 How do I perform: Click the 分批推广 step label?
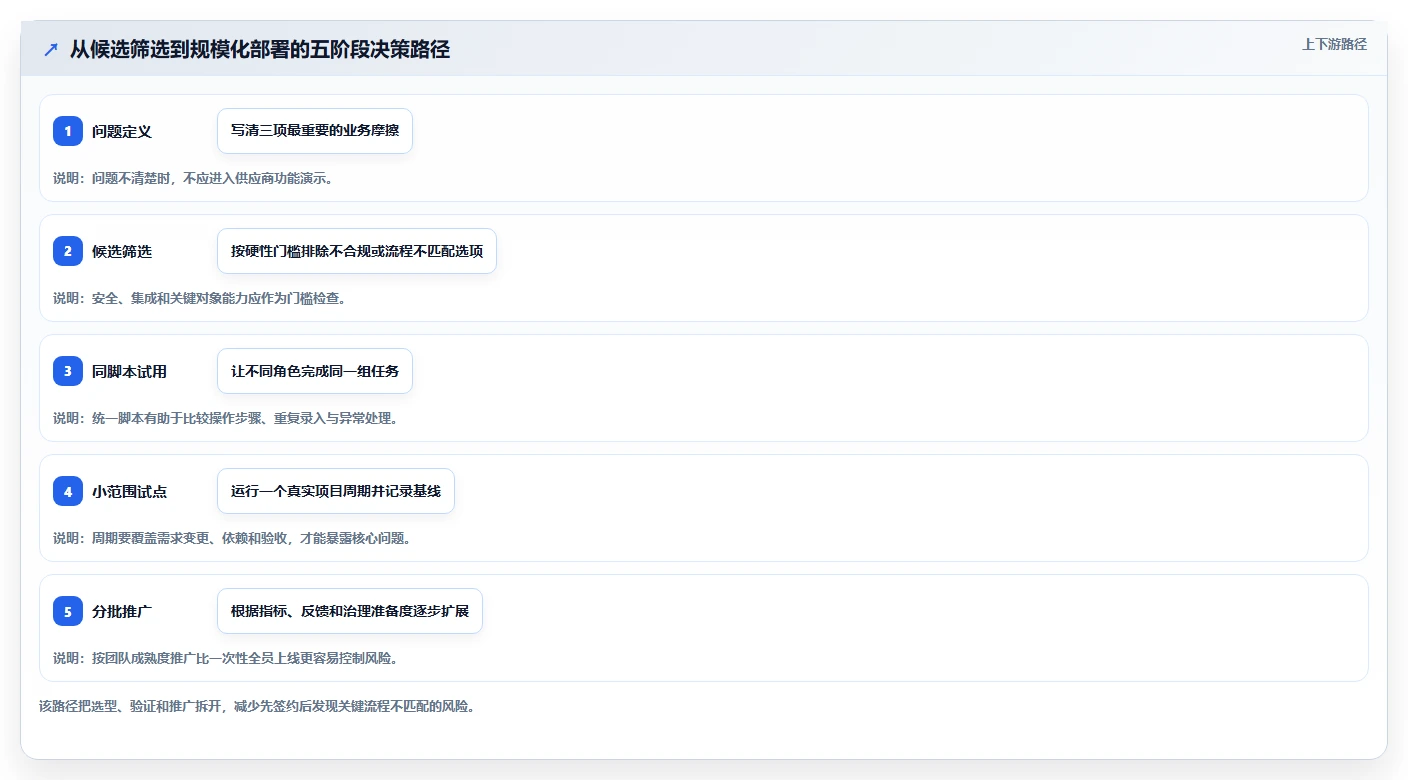[x=122, y=611]
